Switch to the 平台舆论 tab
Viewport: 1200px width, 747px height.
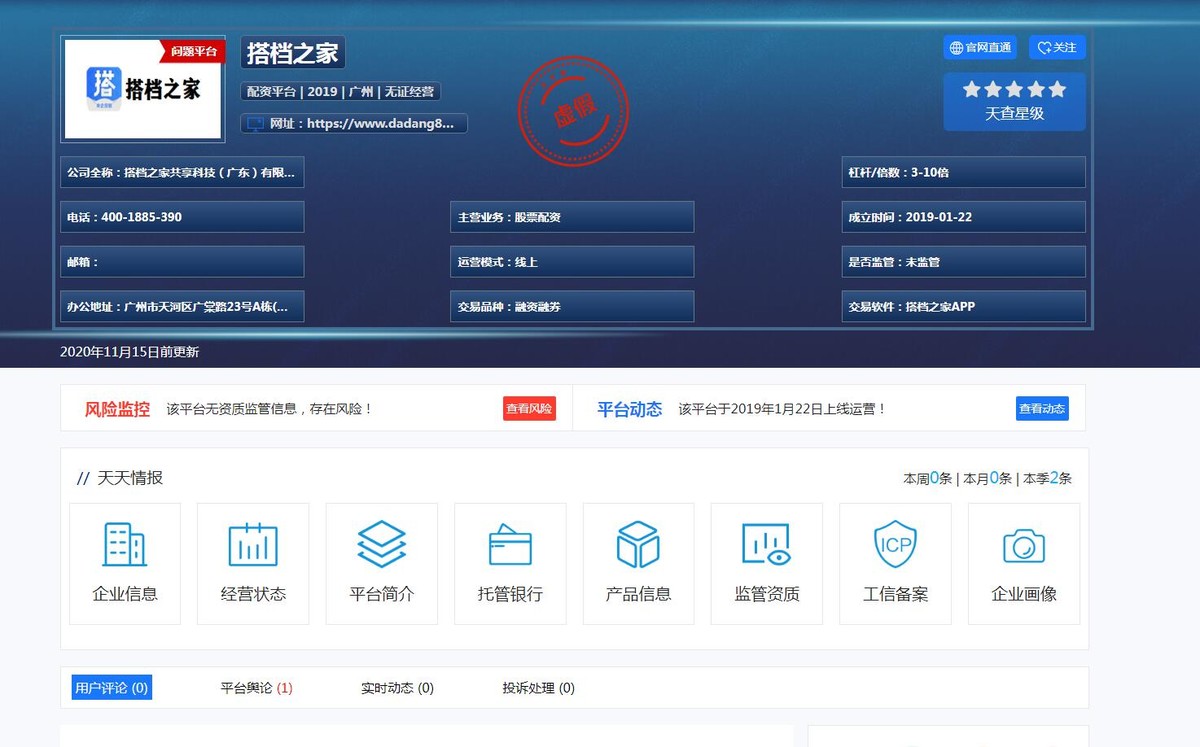(x=256, y=688)
